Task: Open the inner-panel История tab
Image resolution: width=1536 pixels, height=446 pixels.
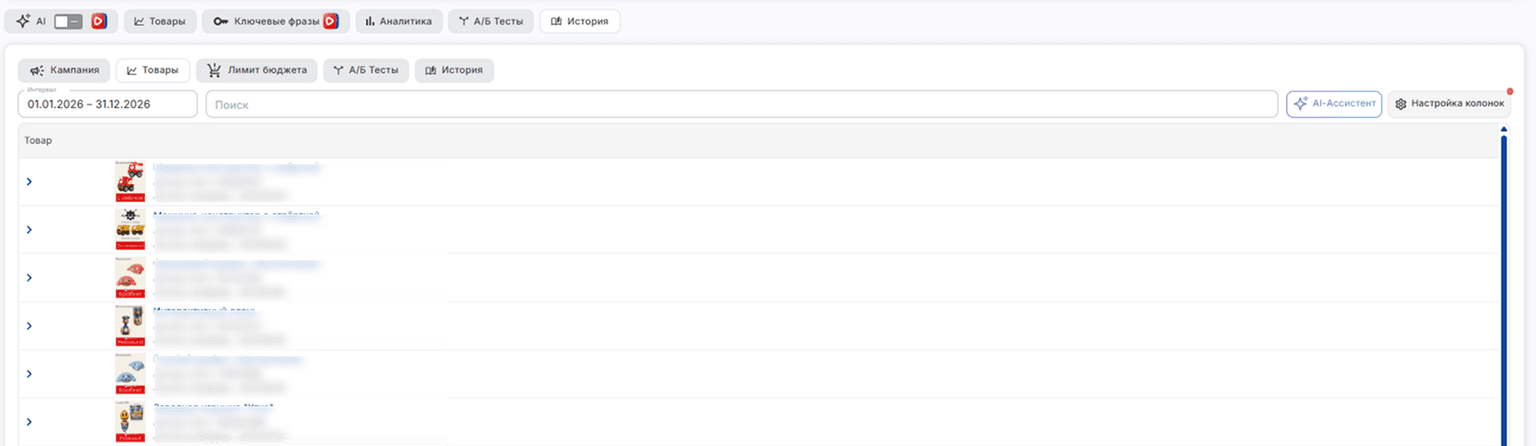Action: point(454,71)
